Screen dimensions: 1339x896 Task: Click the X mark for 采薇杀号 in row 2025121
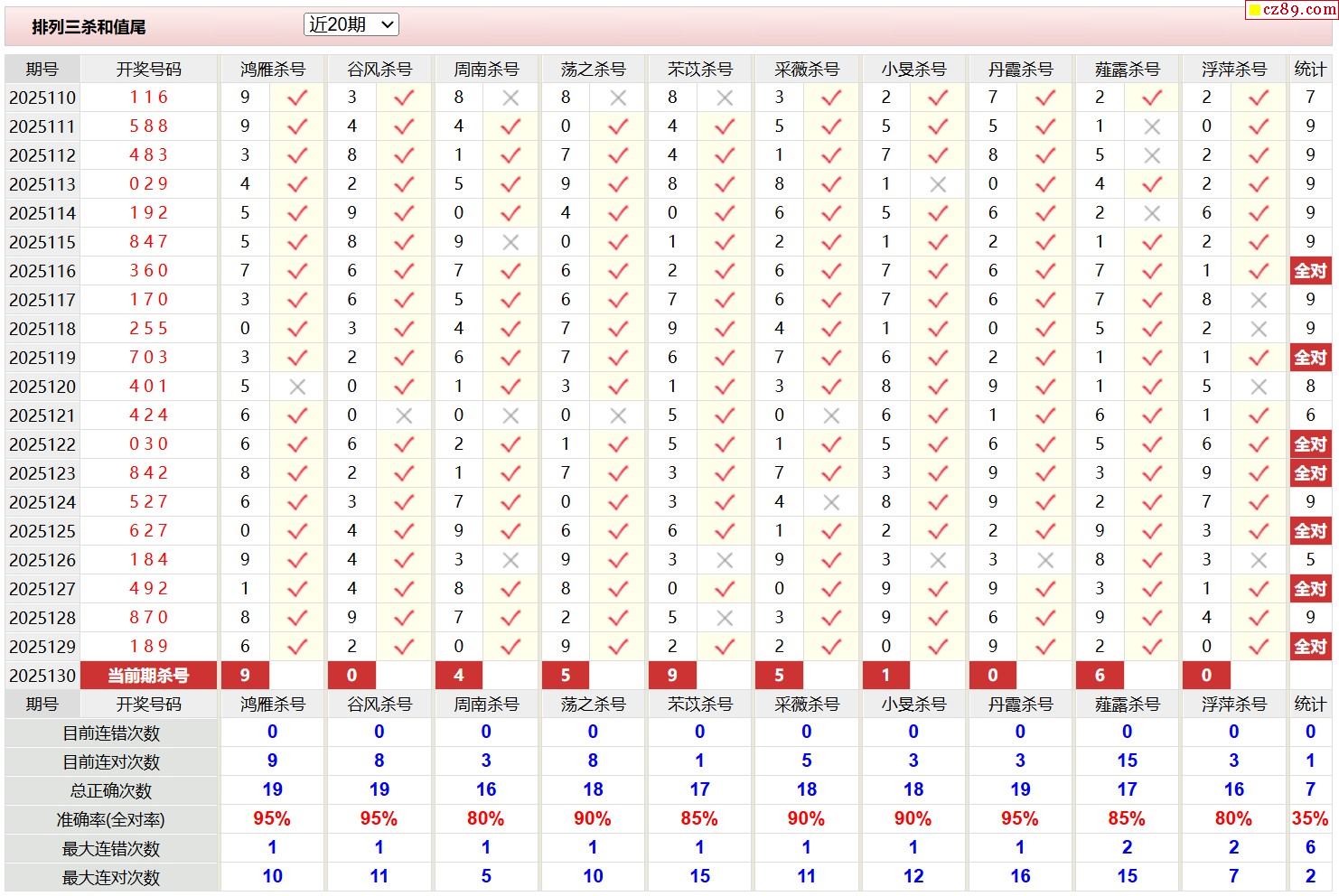(x=831, y=415)
